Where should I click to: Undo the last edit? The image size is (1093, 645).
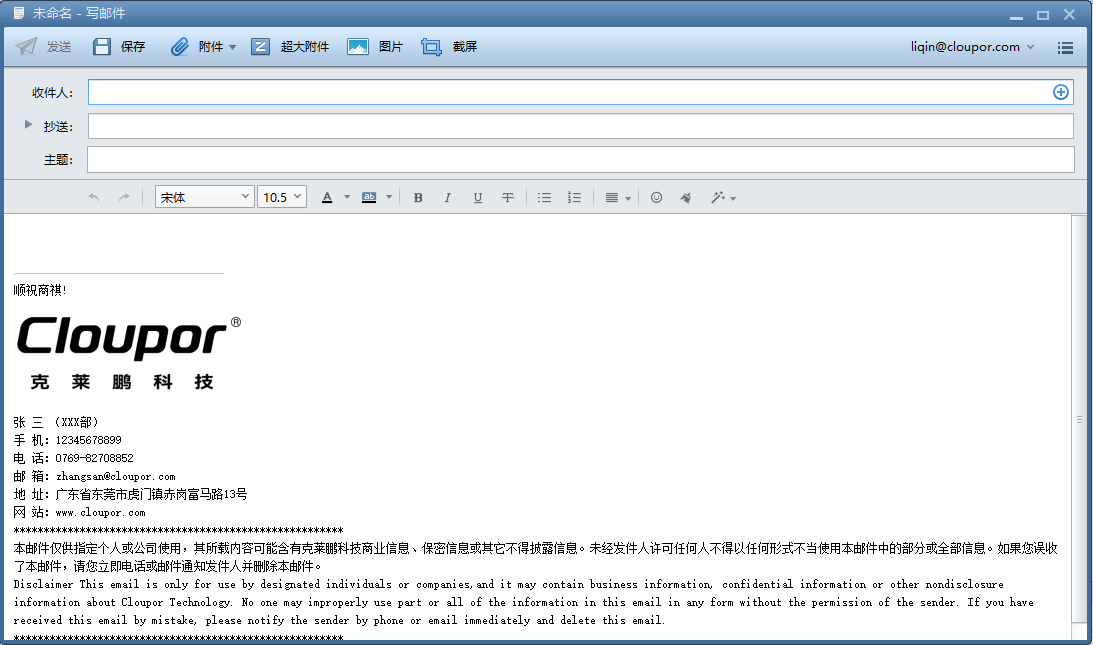click(93, 197)
